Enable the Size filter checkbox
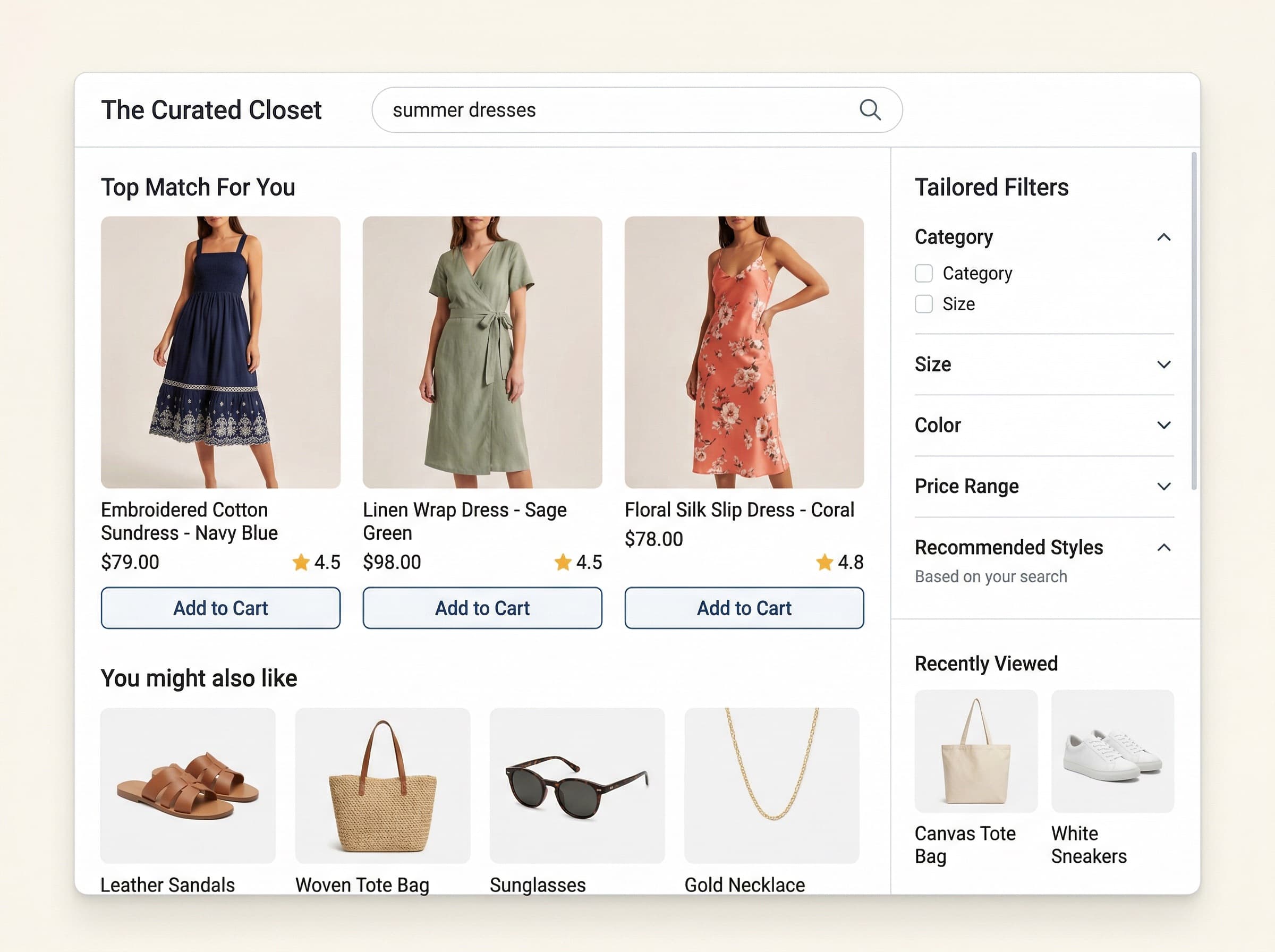The width and height of the screenshot is (1275, 952). [x=924, y=304]
